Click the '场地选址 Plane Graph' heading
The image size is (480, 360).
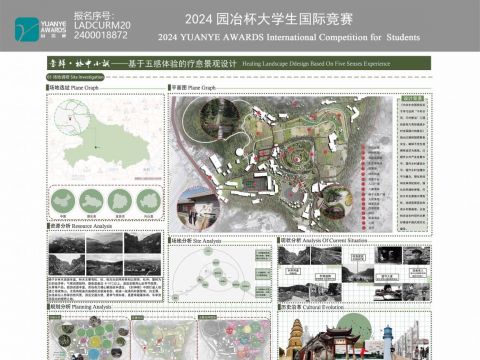pos(74,88)
